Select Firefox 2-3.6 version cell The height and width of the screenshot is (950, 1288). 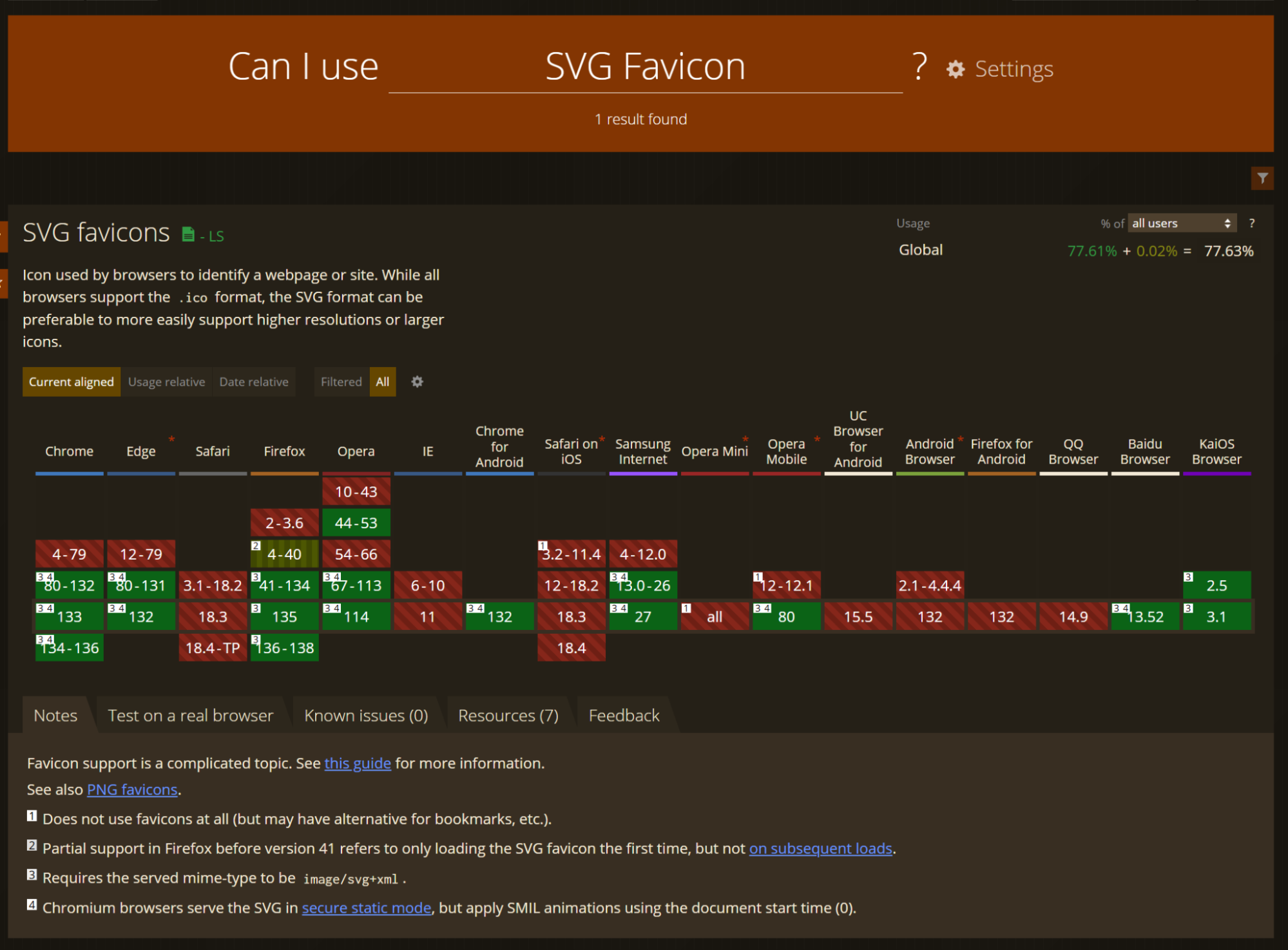[x=284, y=523]
